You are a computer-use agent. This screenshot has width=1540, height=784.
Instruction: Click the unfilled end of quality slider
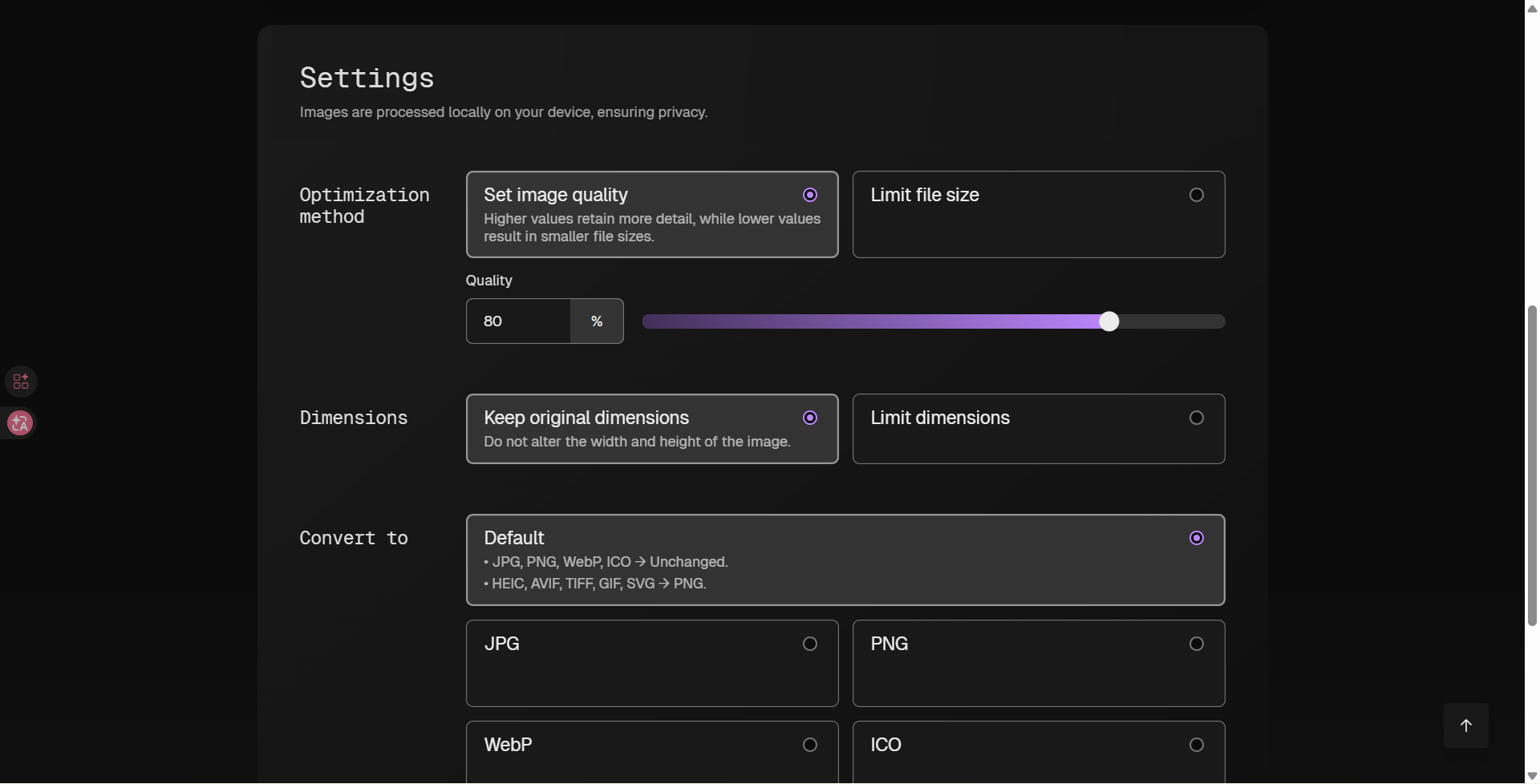point(1179,321)
